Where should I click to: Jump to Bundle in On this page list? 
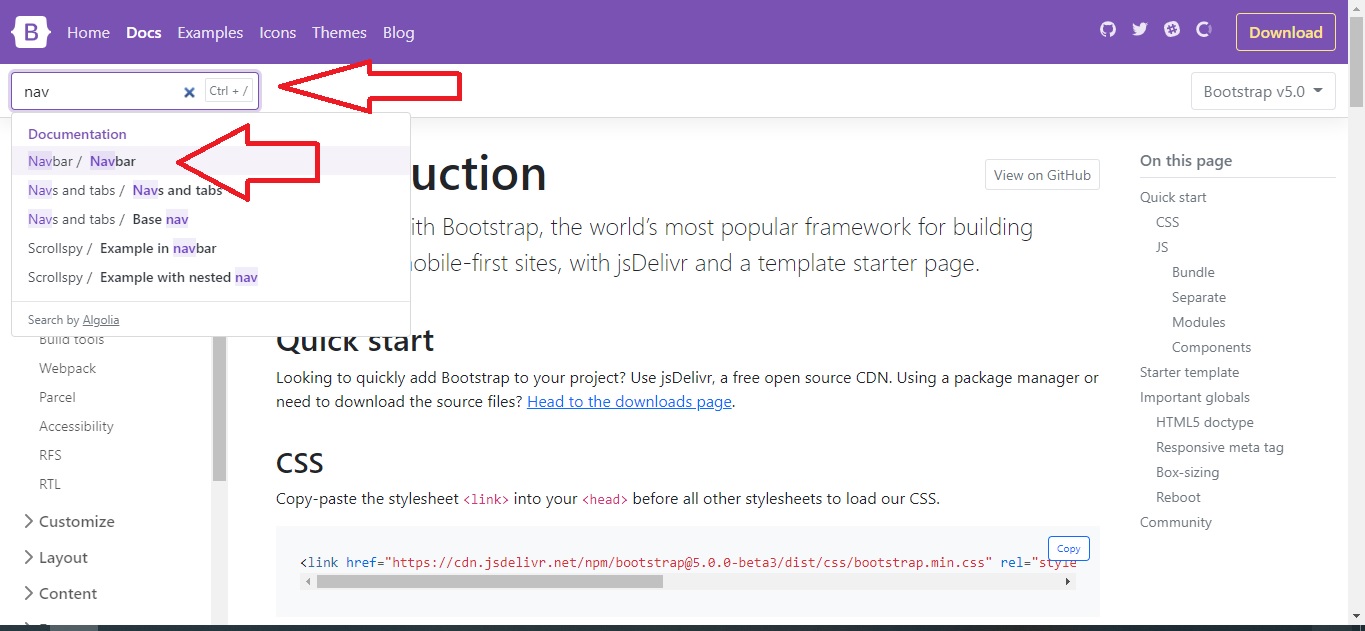[1193, 272]
